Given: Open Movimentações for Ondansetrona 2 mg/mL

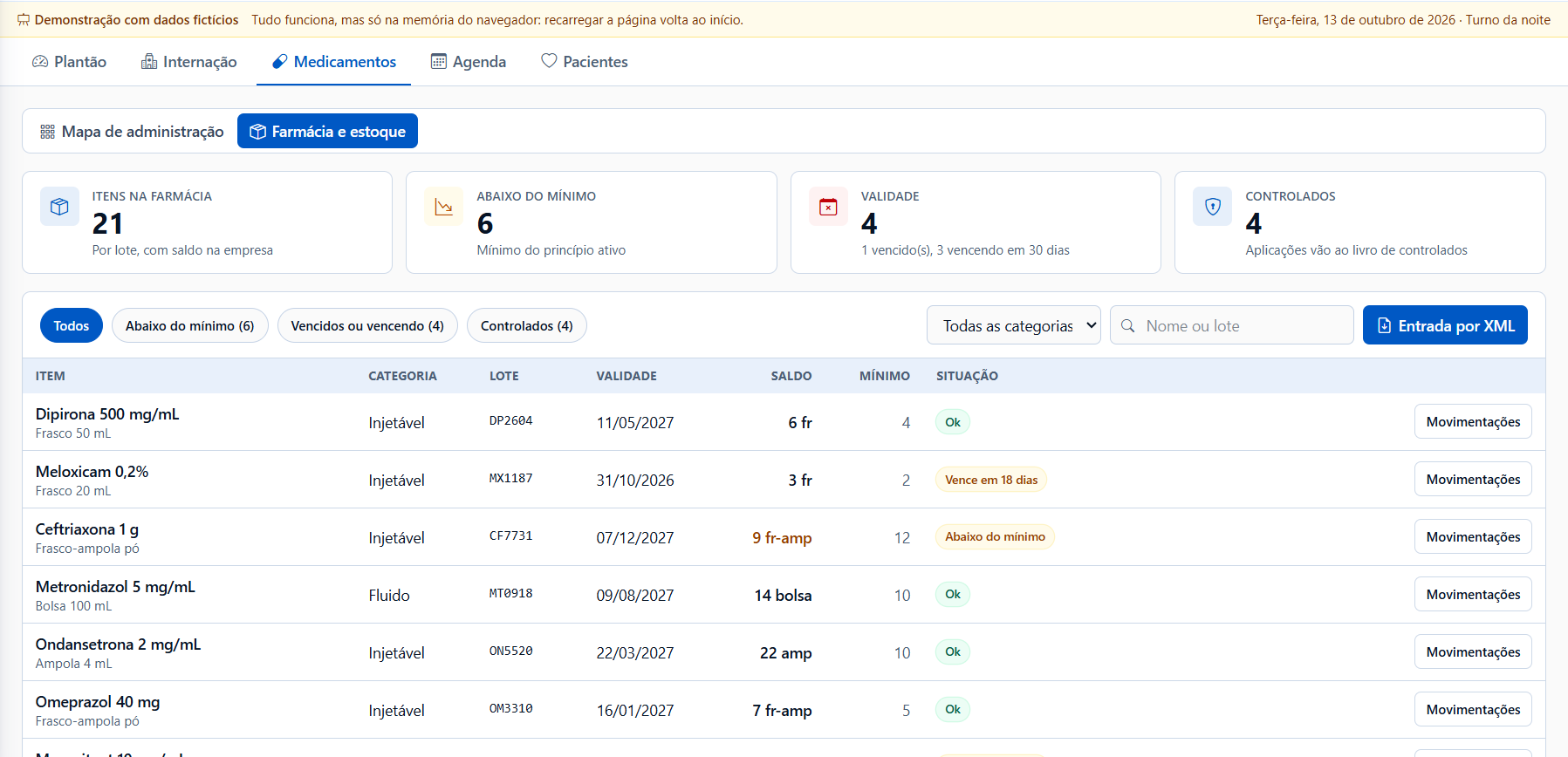Looking at the screenshot, I should pos(1473,652).
